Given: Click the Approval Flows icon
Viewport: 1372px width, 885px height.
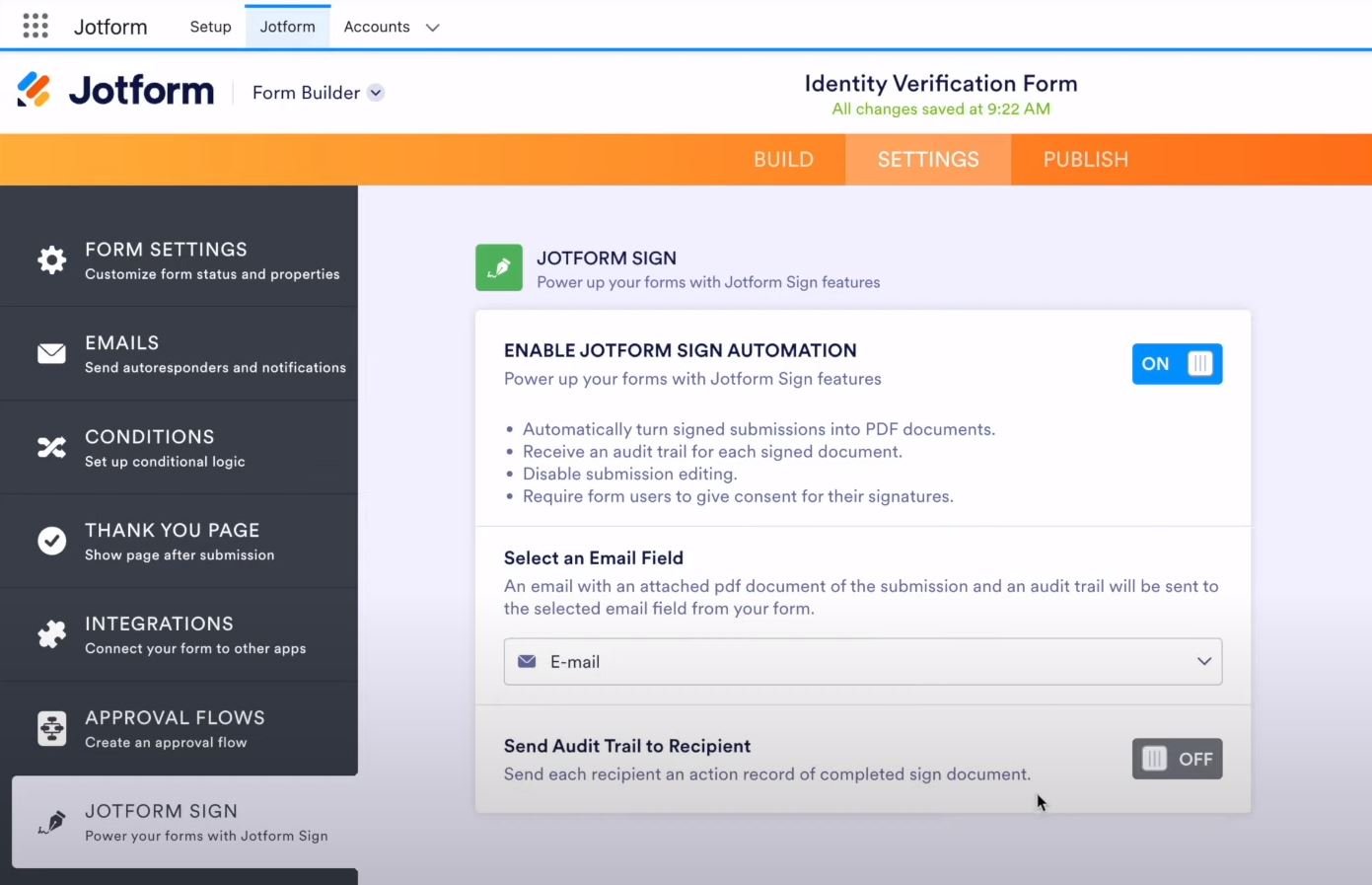Looking at the screenshot, I should (51, 728).
